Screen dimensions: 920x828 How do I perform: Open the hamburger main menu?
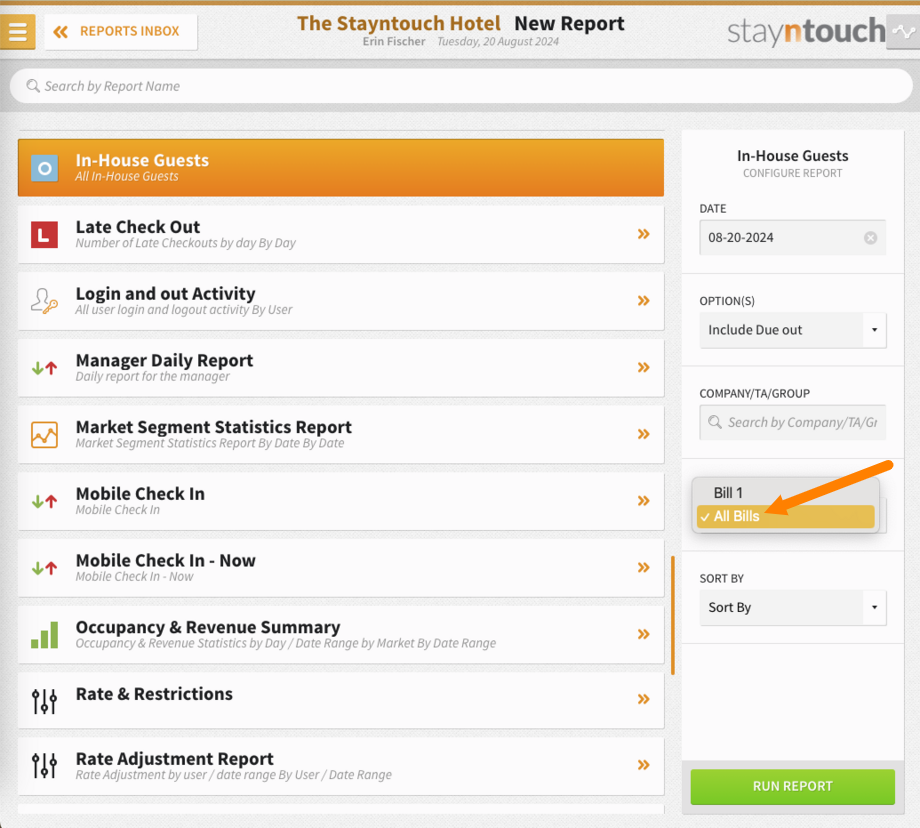point(18,31)
